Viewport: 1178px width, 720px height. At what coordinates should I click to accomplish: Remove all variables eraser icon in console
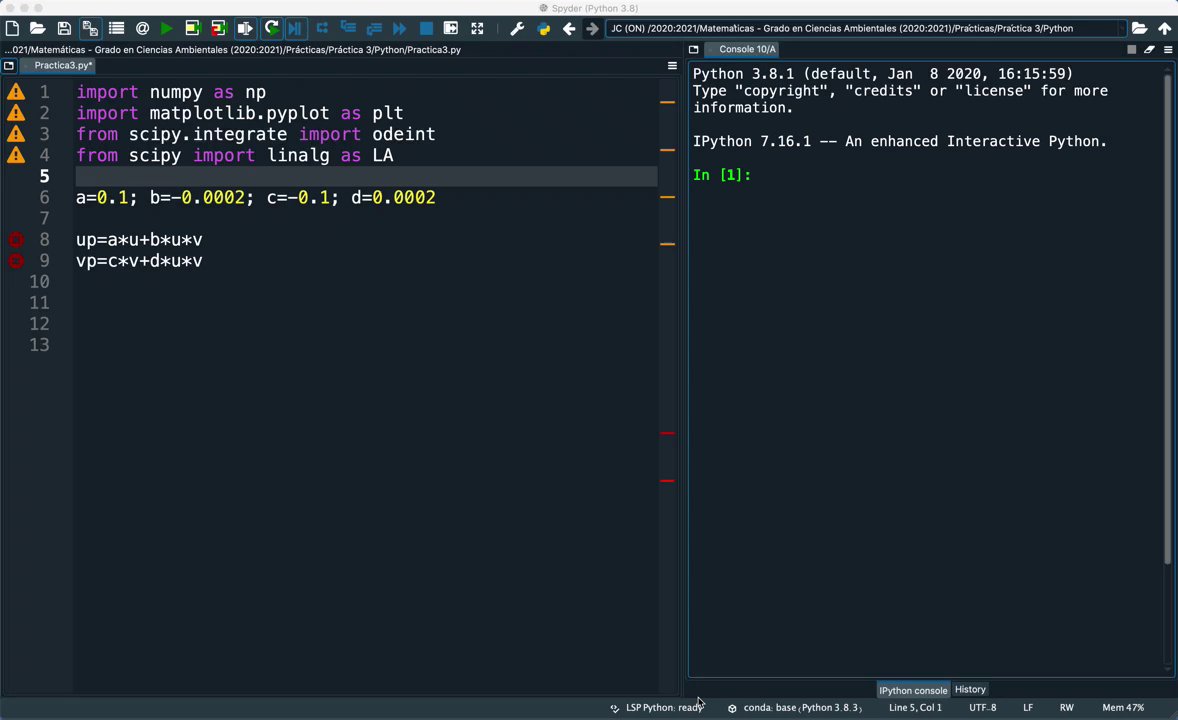1149,50
